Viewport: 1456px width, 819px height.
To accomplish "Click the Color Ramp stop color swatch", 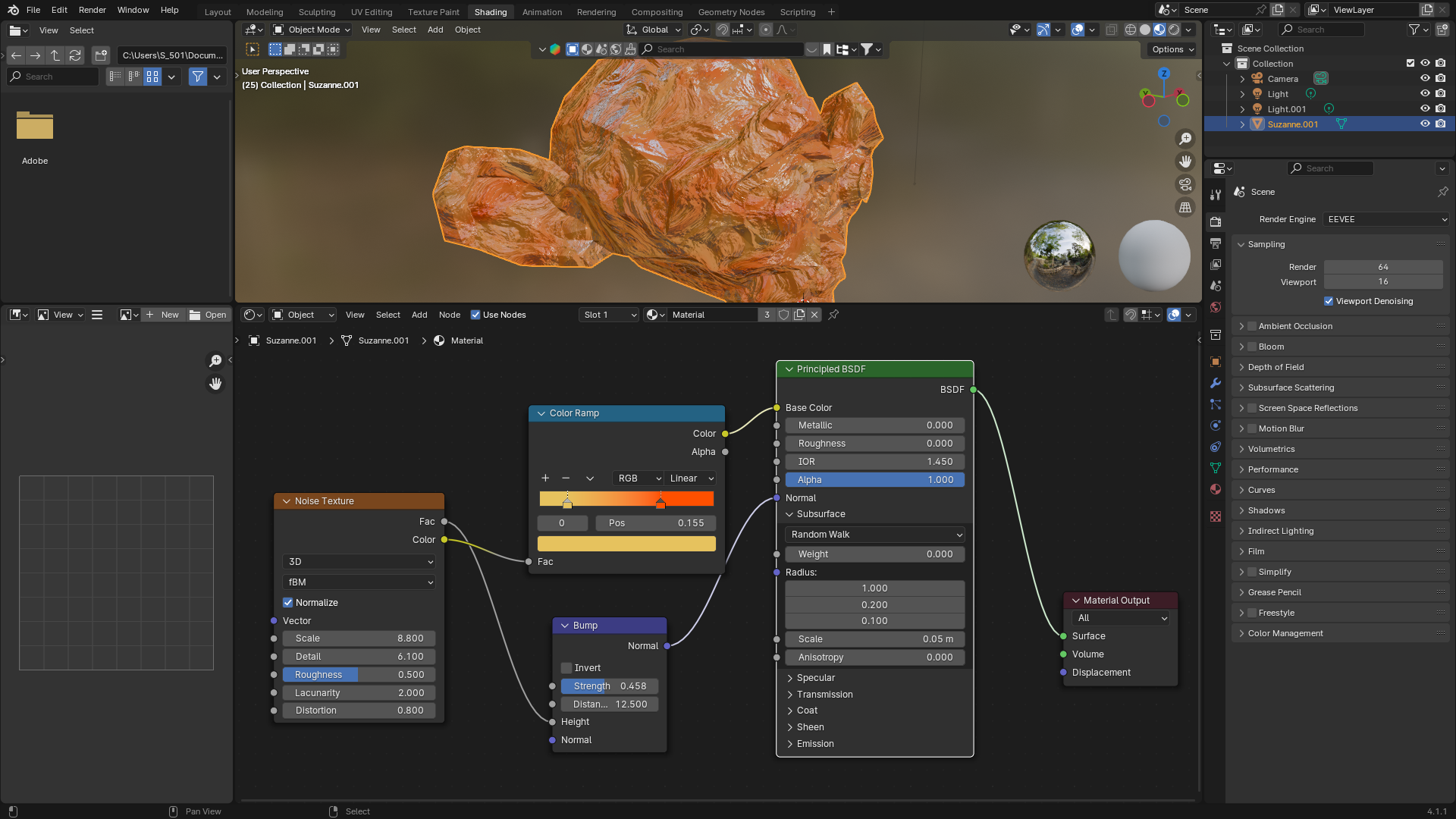I will click(626, 544).
